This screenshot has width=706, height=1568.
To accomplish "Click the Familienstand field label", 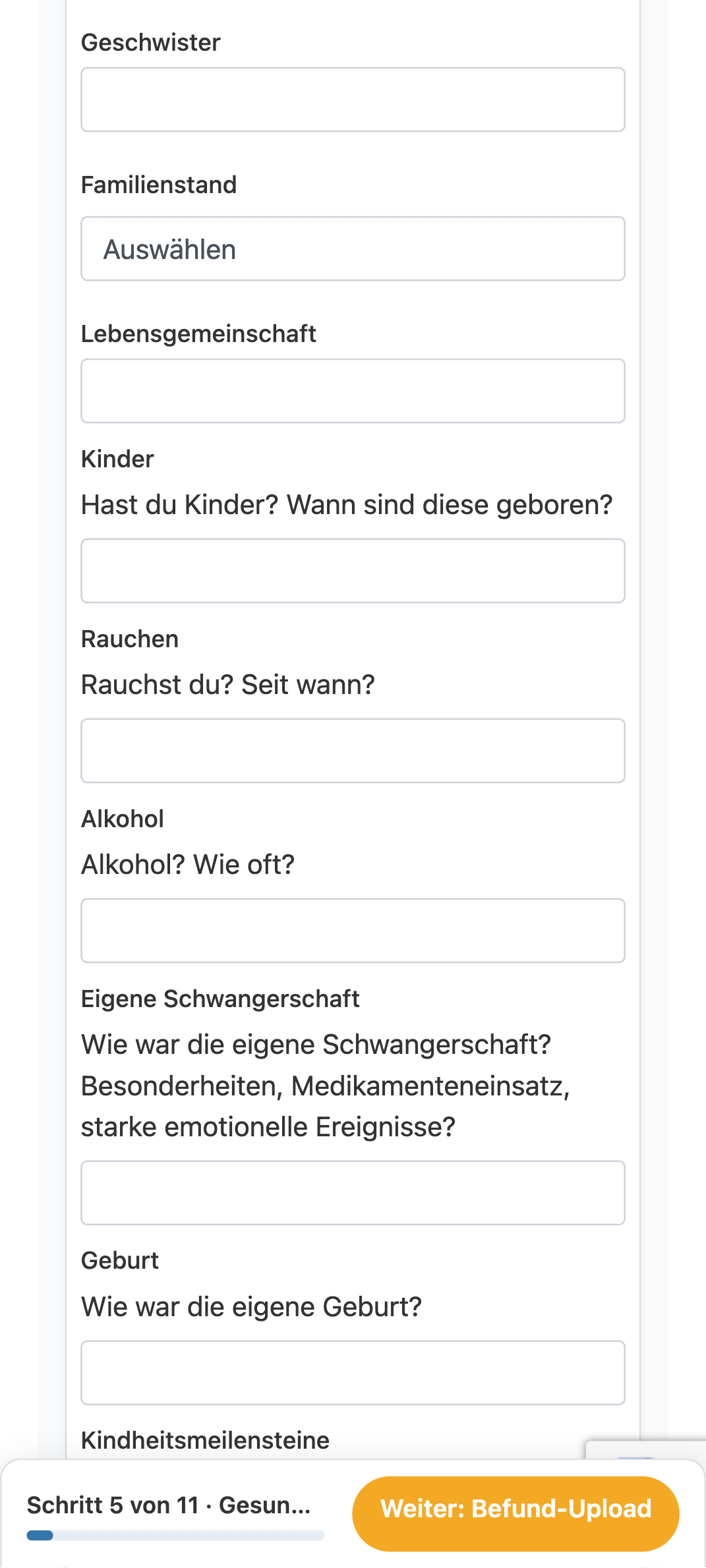I will (x=159, y=185).
